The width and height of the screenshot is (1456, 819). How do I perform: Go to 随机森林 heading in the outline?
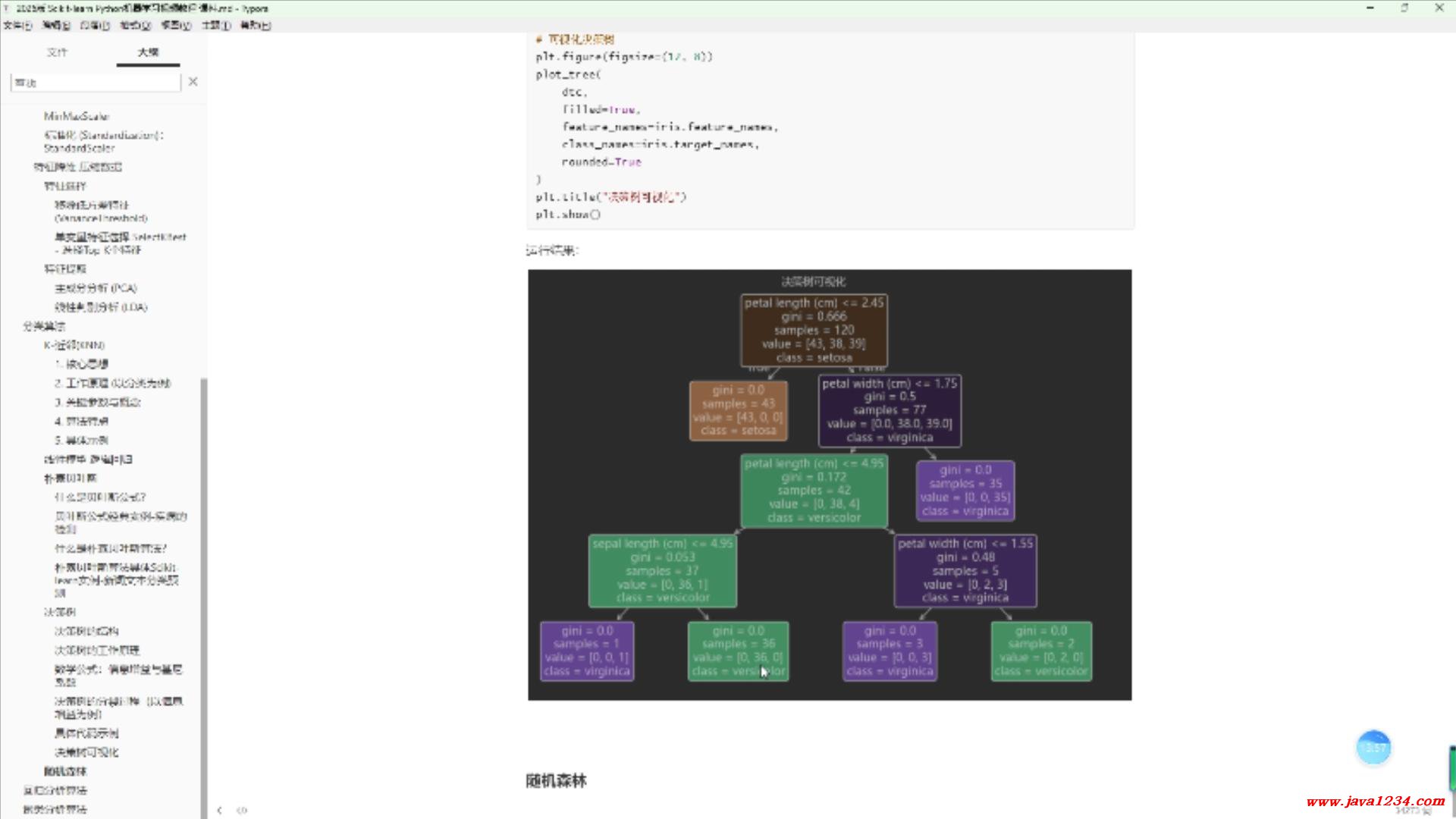click(x=65, y=771)
